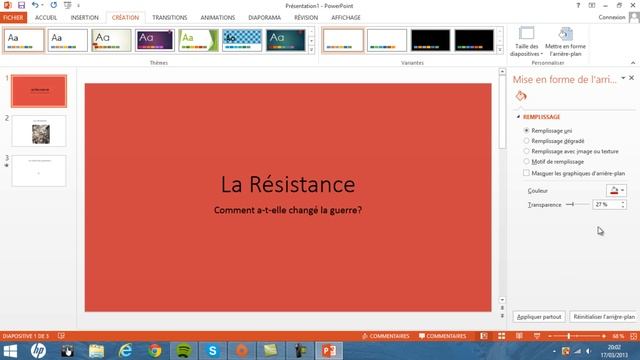Open the FICHIER tab
The image size is (640, 360).
coord(13,18)
